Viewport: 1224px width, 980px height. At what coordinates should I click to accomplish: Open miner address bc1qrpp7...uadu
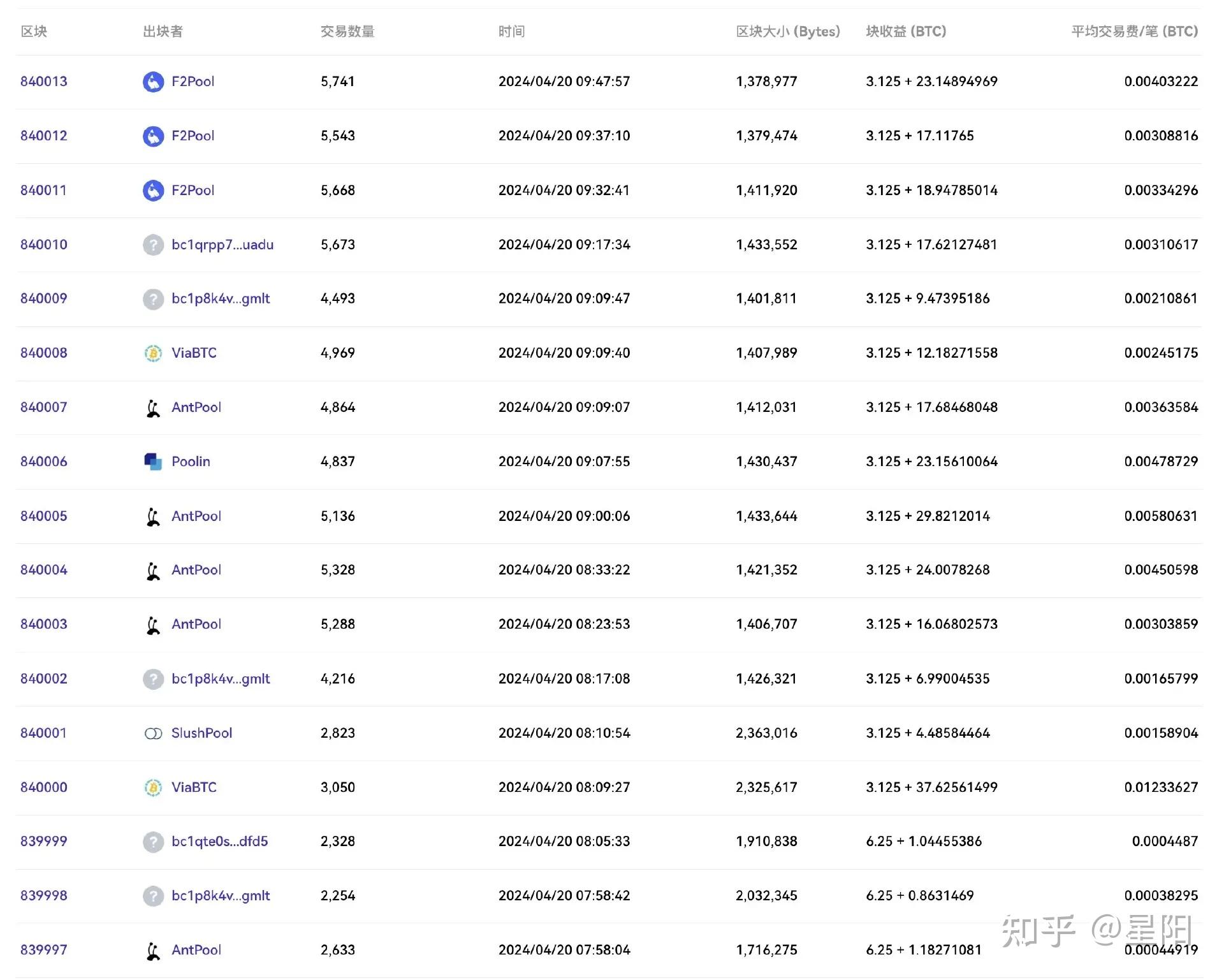222,245
